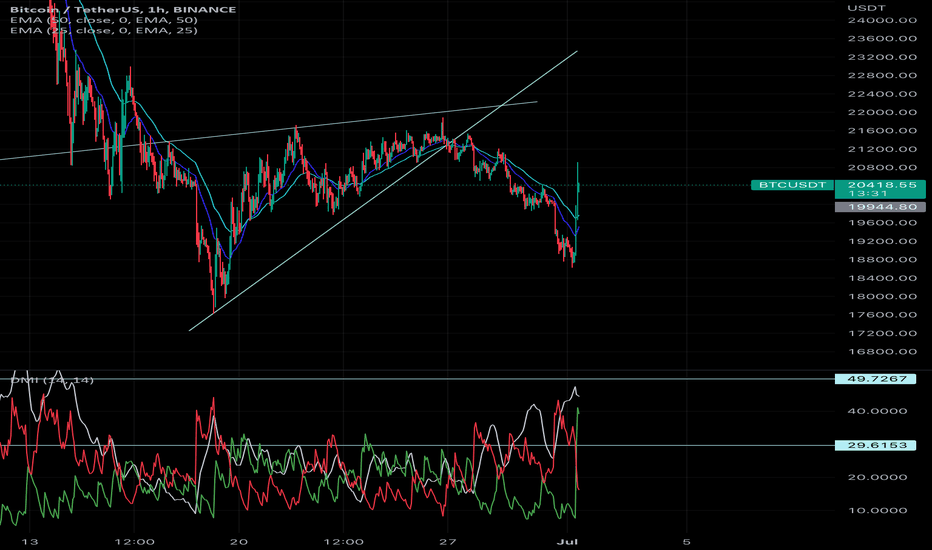Click the 22000.00 price axis label

(x=882, y=112)
